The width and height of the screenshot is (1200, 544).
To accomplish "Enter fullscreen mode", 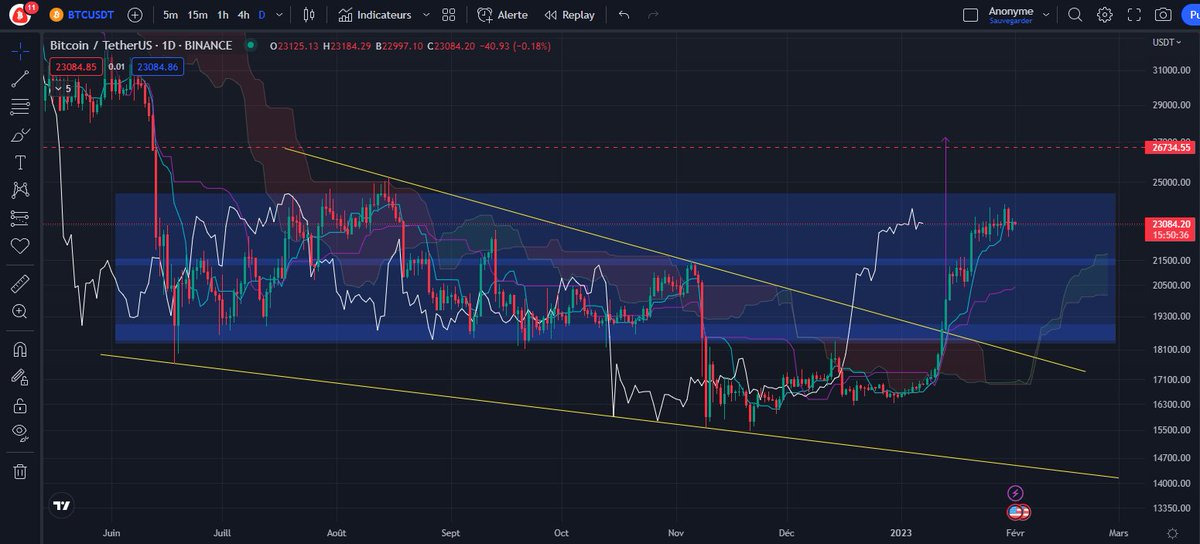I will pyautogui.click(x=1134, y=15).
